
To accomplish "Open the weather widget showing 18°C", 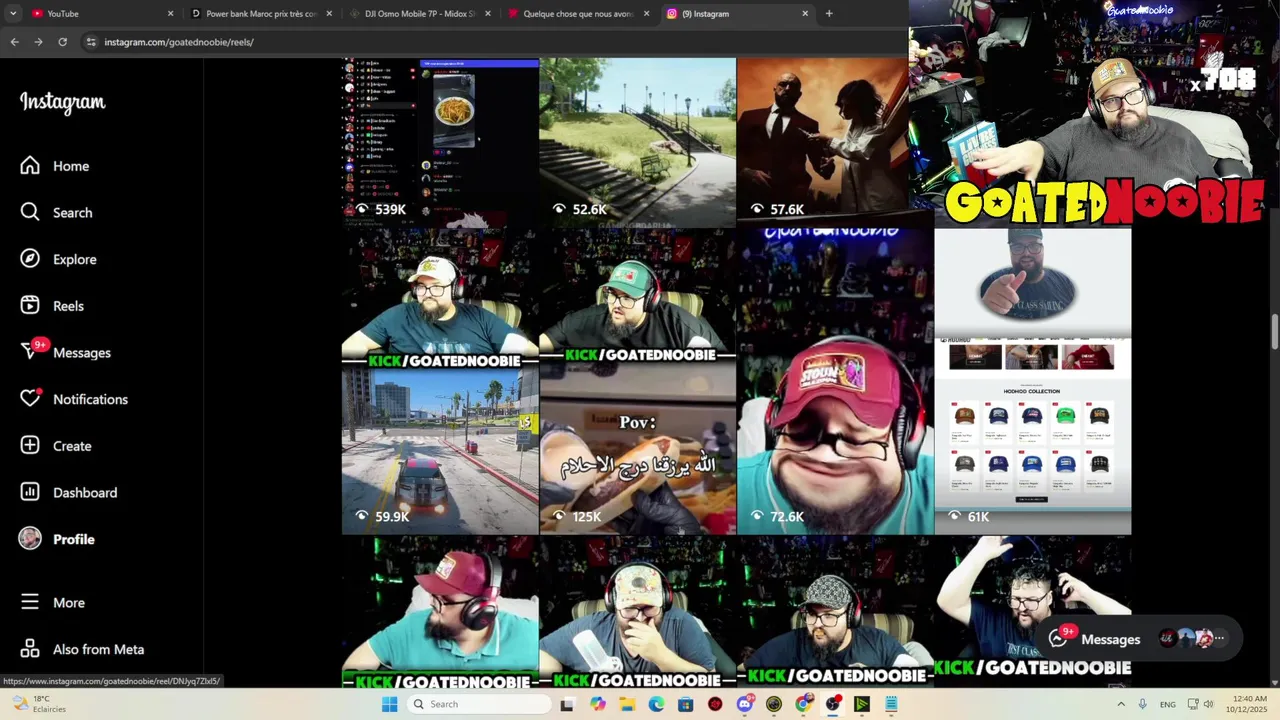I will pos(38,704).
